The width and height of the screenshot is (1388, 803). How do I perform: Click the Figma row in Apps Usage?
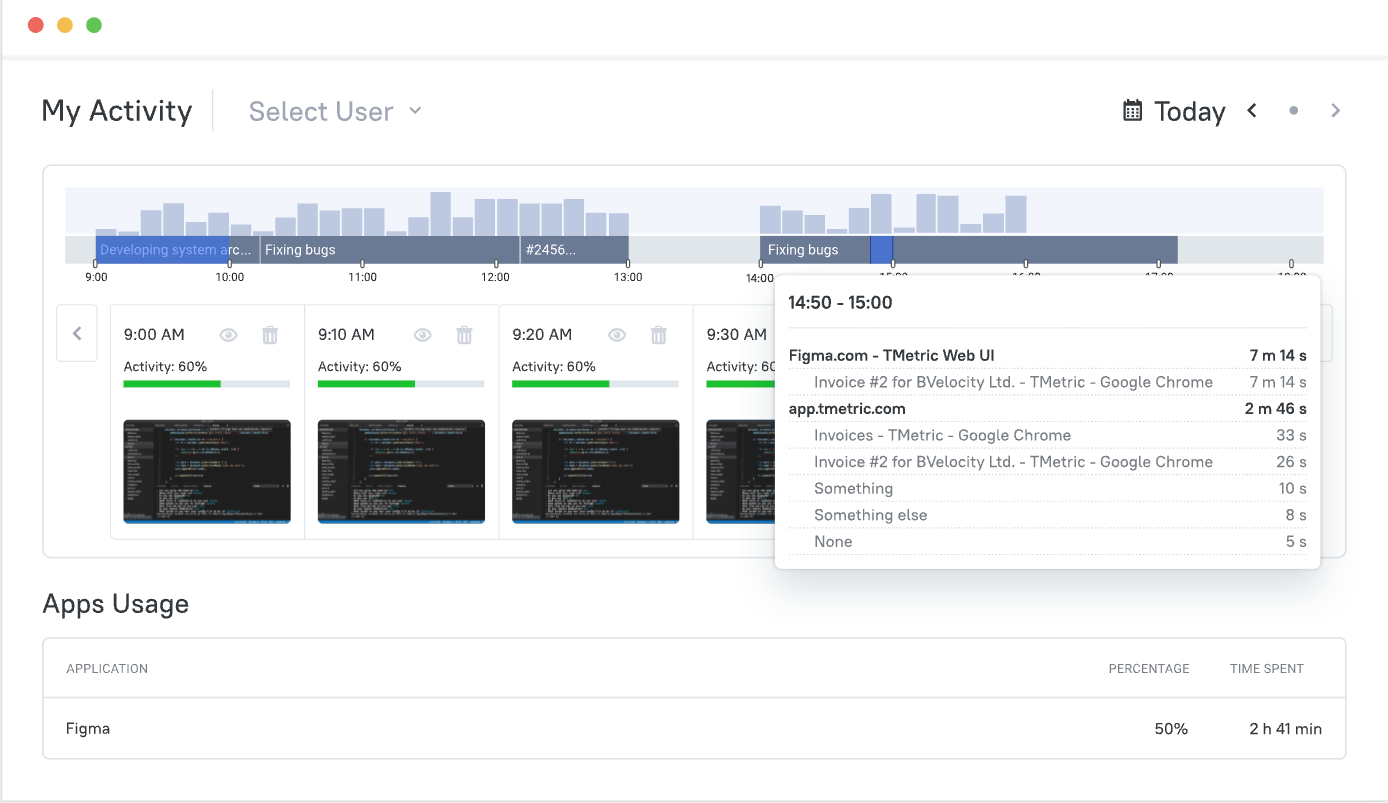coord(694,729)
